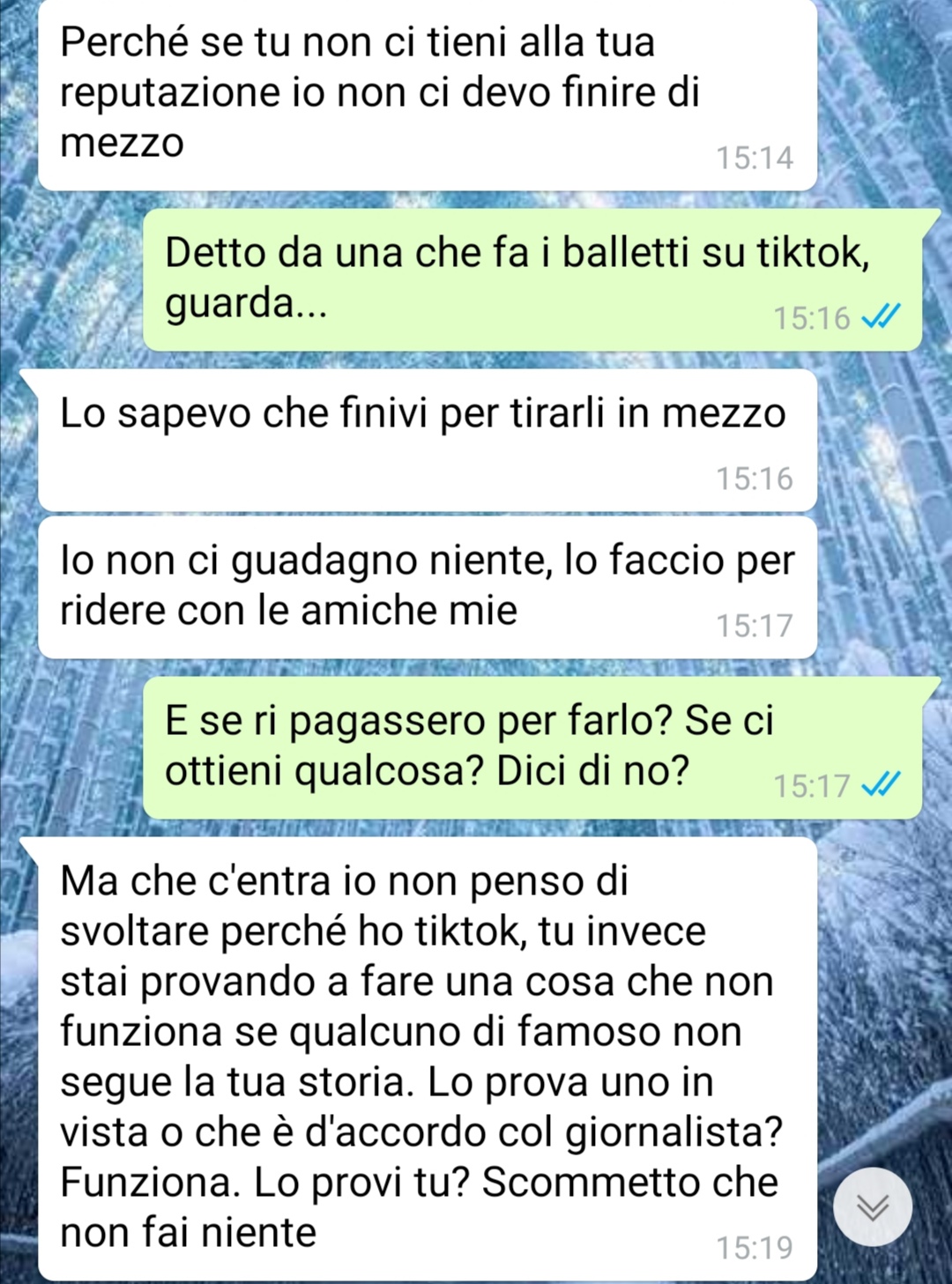Tap the scroll-to-bottom double chevron button
Screen dimensions: 952x1284
tap(873, 1206)
